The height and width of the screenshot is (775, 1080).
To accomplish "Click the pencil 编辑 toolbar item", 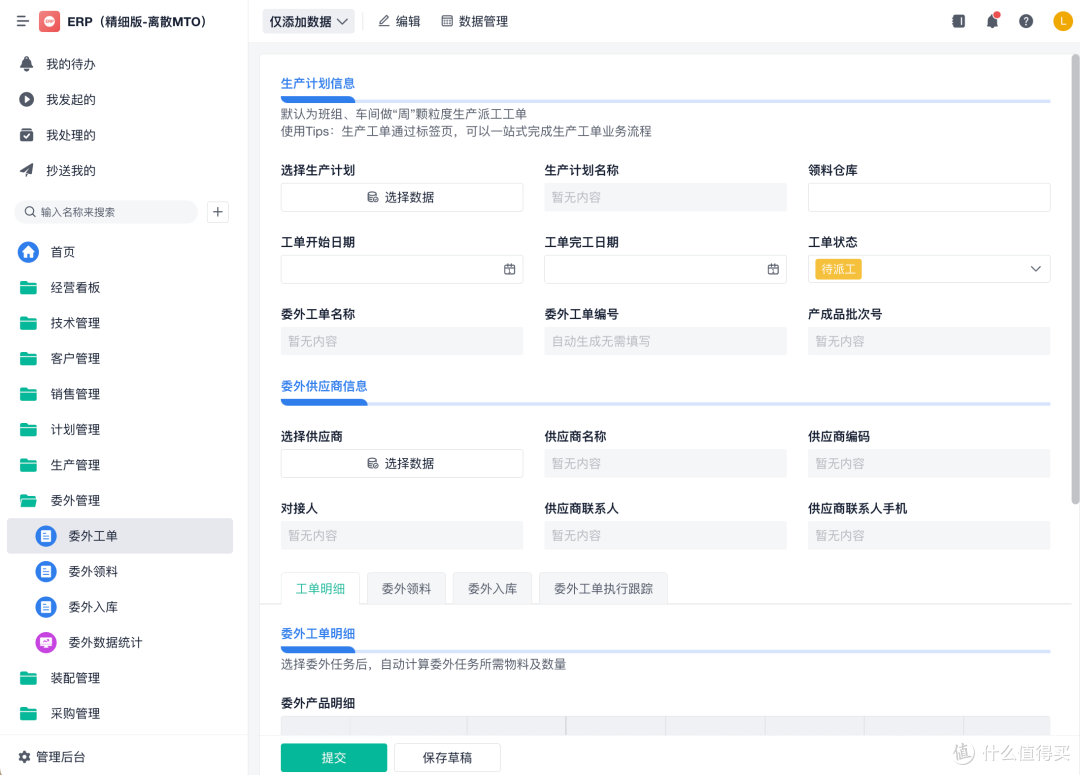I will point(399,21).
